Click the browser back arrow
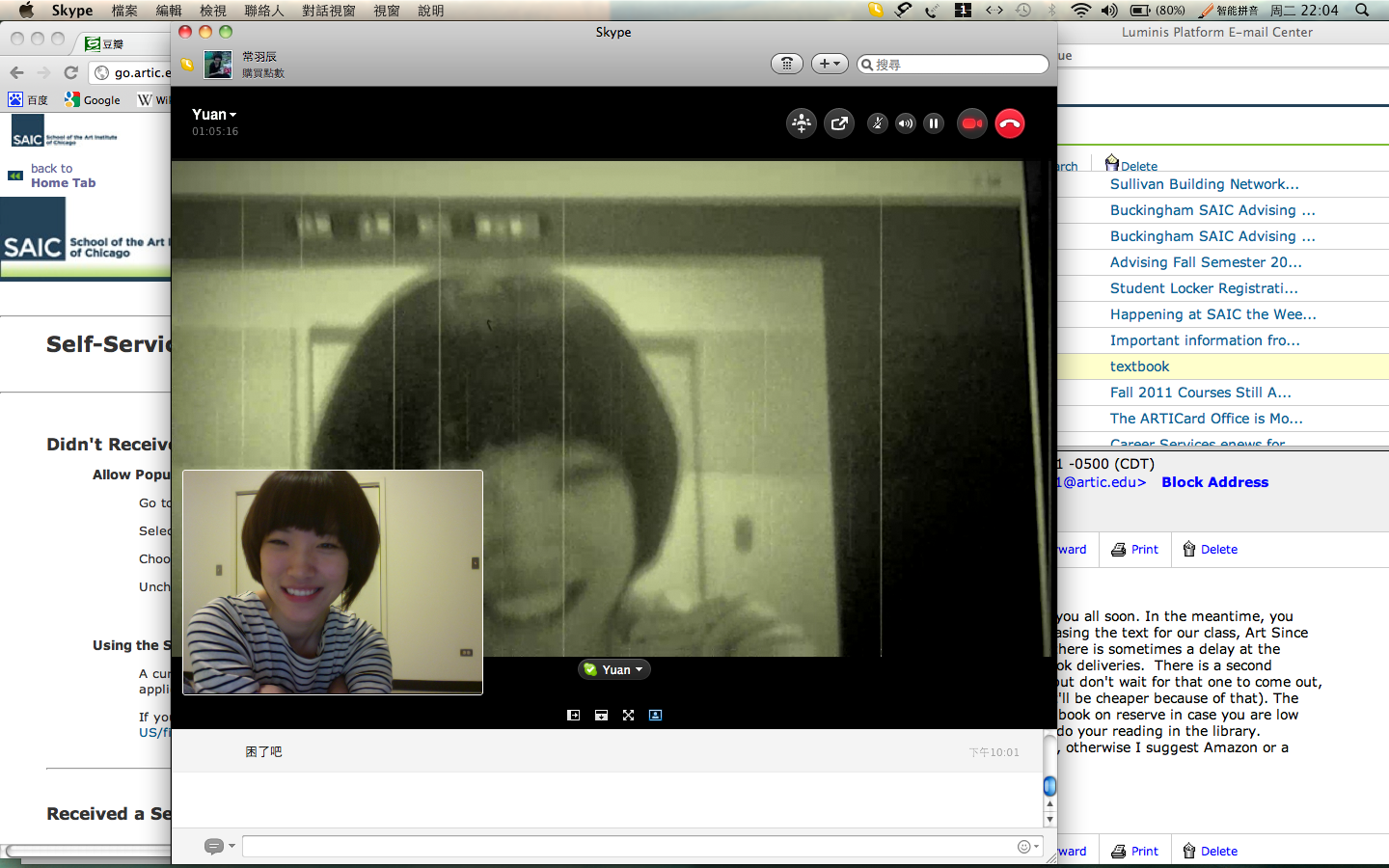The height and width of the screenshot is (868, 1389). (16, 72)
